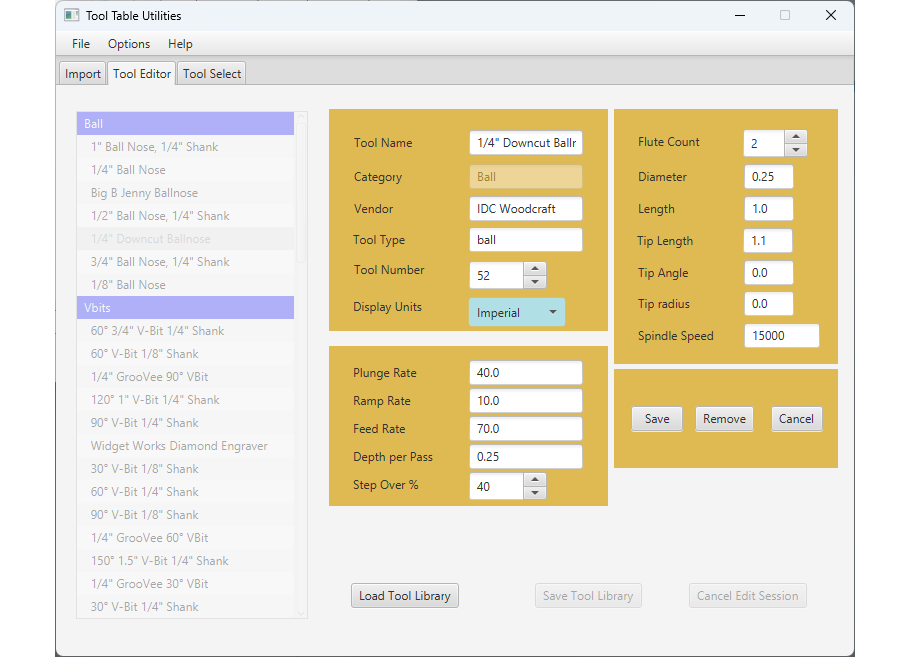The width and height of the screenshot is (910, 657).
Task: Switch to the Tool Select tab
Action: pyautogui.click(x=212, y=74)
